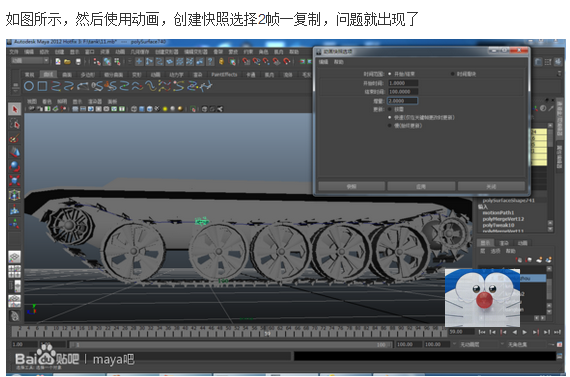Click the 应用 button in the dialog
The image size is (570, 377).
(x=421, y=187)
